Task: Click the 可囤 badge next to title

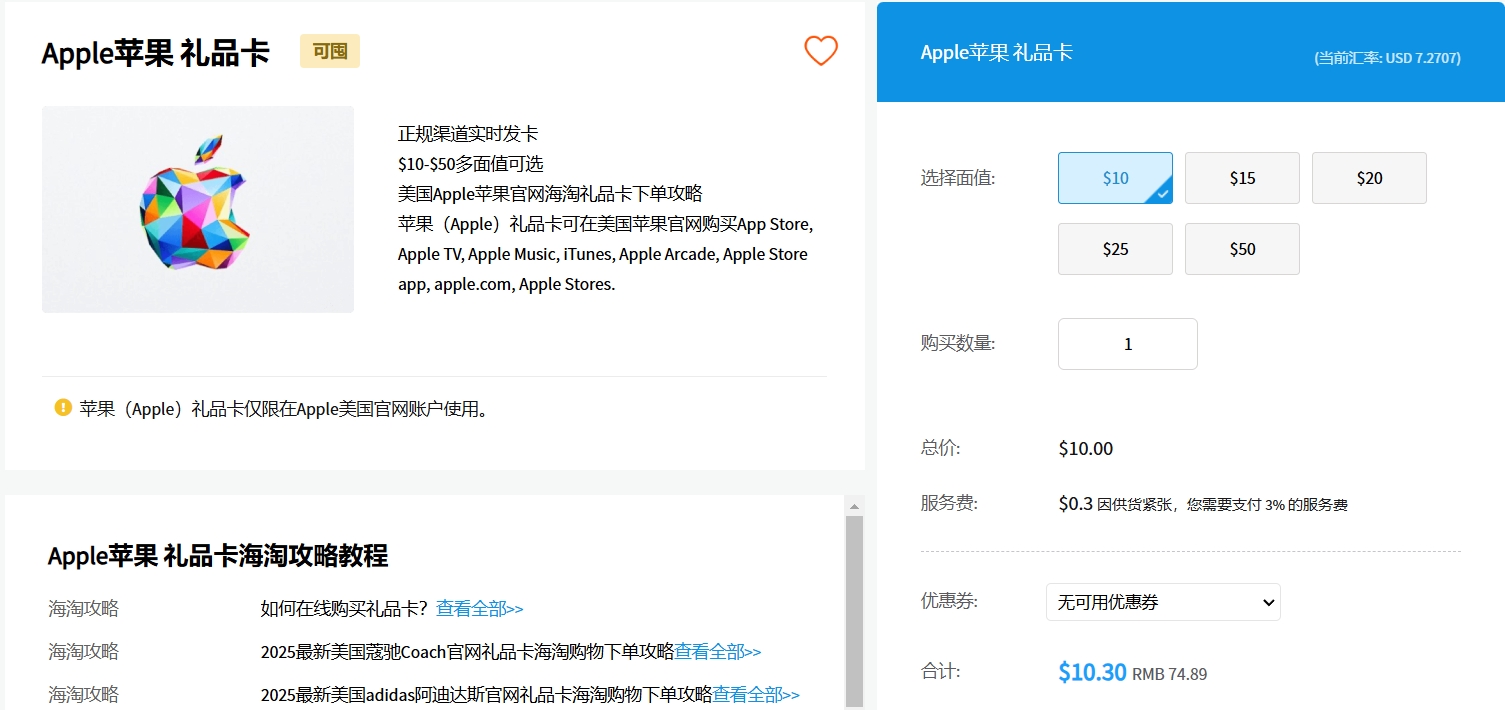Action: [x=330, y=51]
